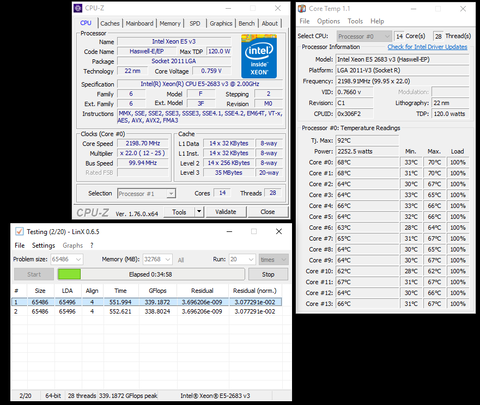Screen dimensions: 480x405
Task: Expand the Tools dropdown arrow in CPU-Z
Action: [199, 212]
